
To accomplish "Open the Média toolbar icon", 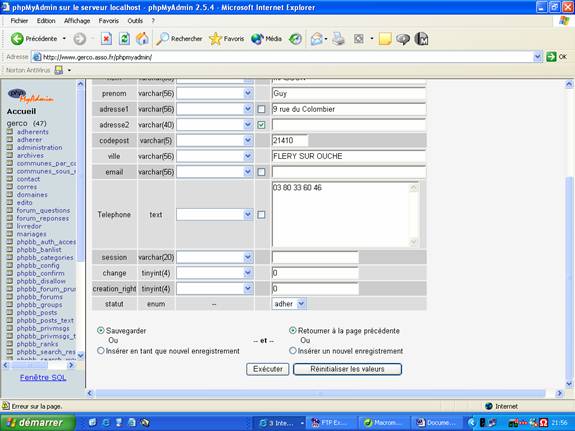I will pyautogui.click(x=266, y=39).
